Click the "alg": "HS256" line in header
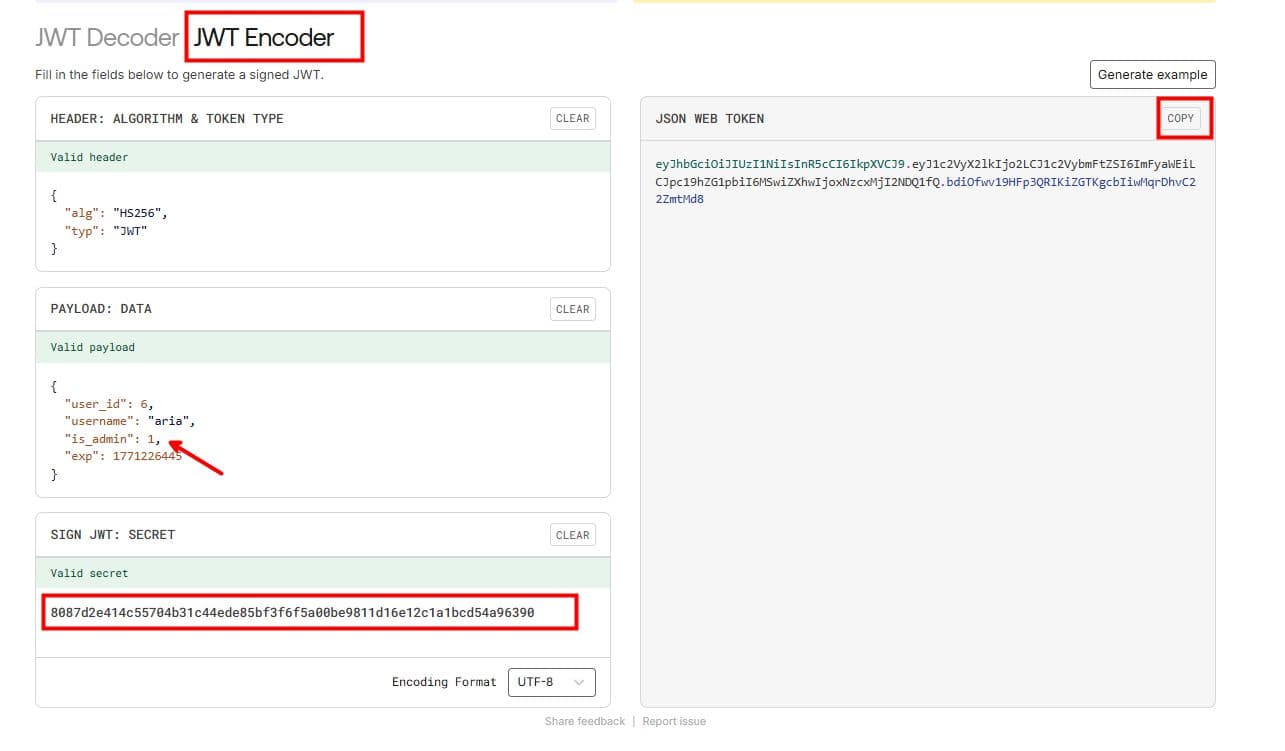1285x751 pixels. [x=116, y=213]
